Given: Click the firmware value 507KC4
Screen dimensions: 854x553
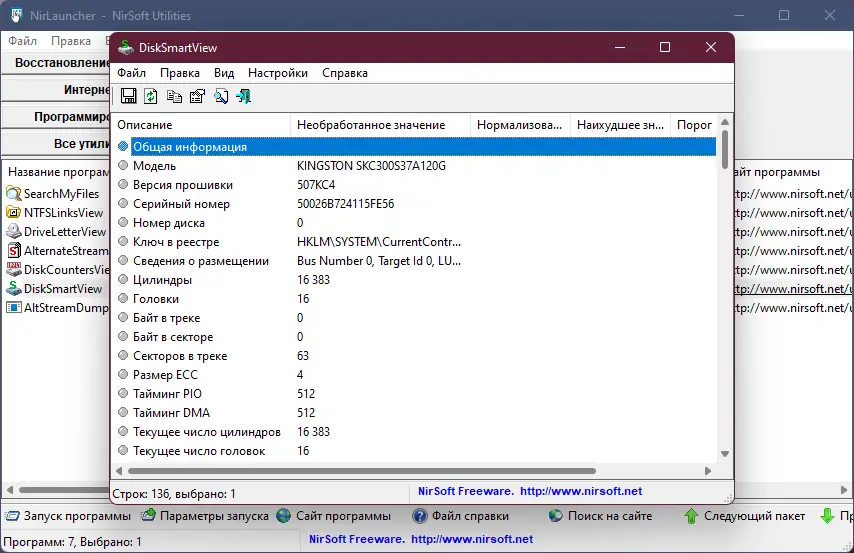Looking at the screenshot, I should click(x=316, y=185).
